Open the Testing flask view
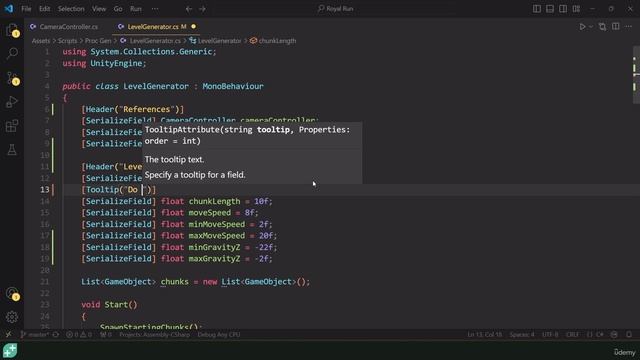 pos(12,149)
